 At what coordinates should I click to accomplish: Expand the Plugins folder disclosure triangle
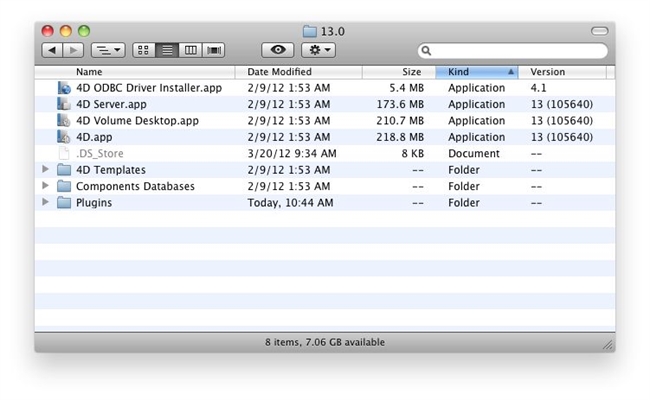(45, 202)
